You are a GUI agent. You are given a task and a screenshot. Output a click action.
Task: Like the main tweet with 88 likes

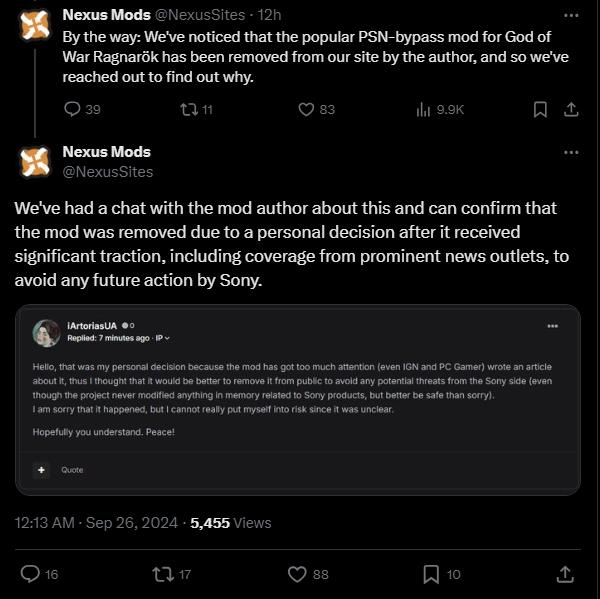[296, 573]
